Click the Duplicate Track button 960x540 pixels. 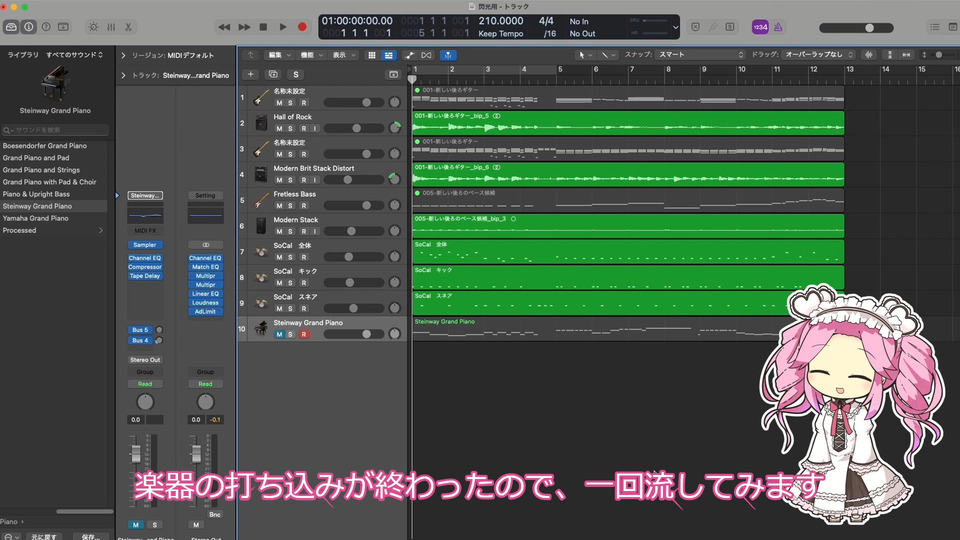(x=273, y=74)
